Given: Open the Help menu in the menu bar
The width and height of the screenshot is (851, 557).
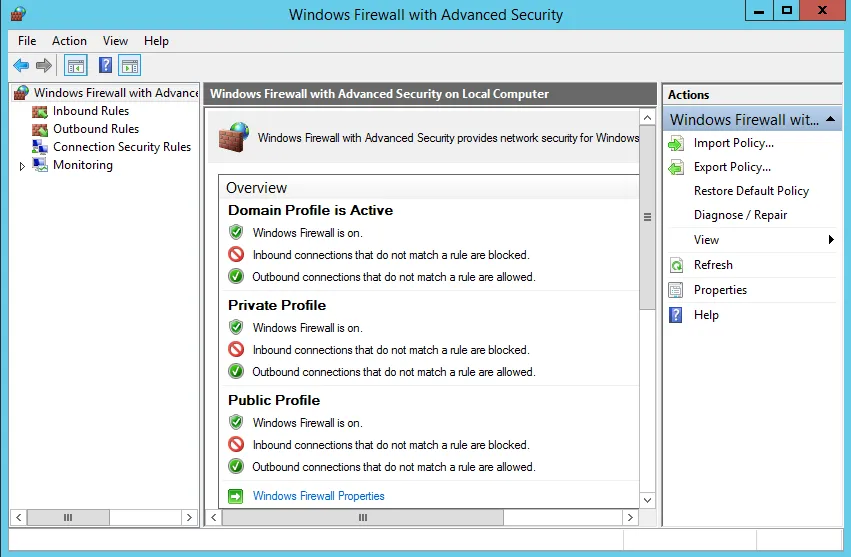Looking at the screenshot, I should tap(156, 41).
